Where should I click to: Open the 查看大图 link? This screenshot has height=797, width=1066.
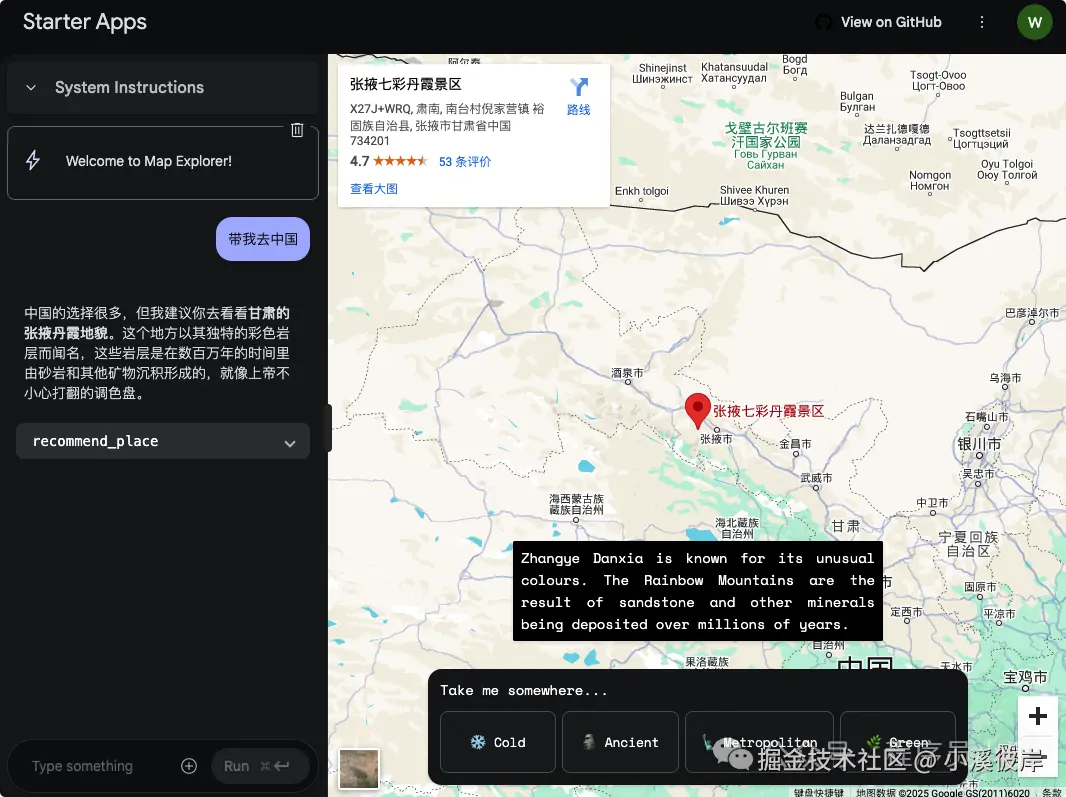point(373,188)
